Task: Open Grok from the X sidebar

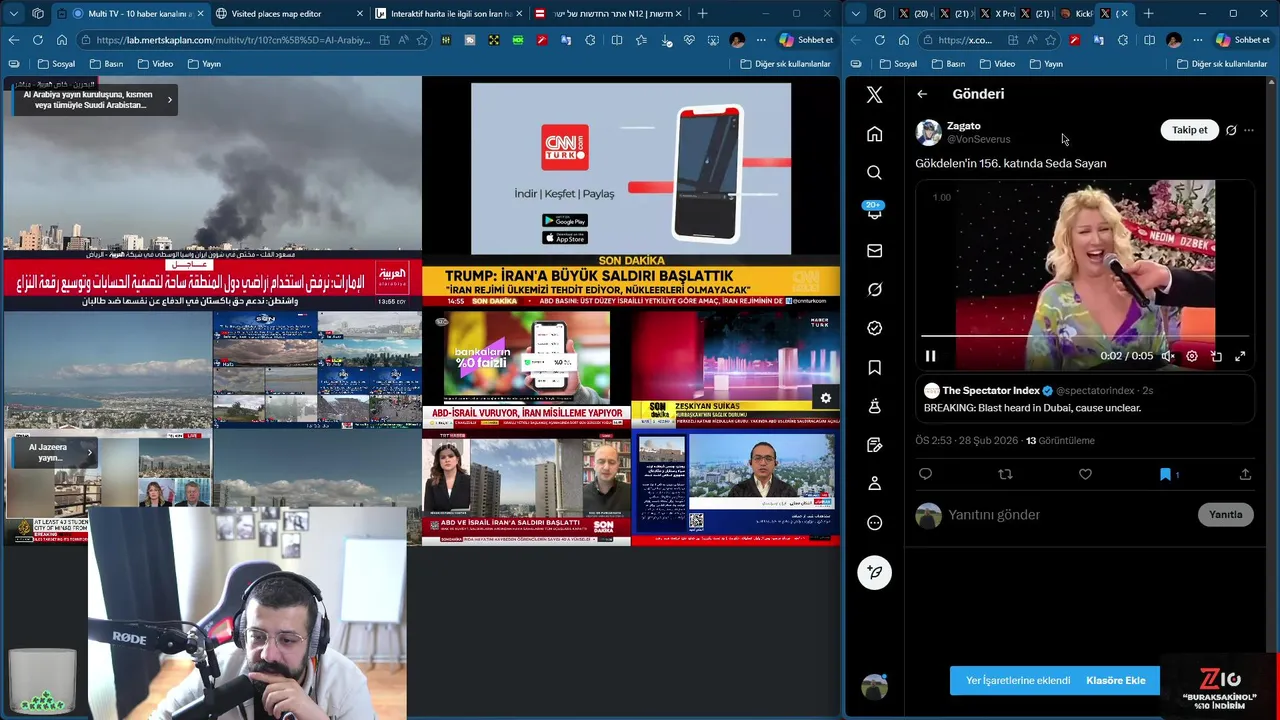Action: click(x=874, y=290)
